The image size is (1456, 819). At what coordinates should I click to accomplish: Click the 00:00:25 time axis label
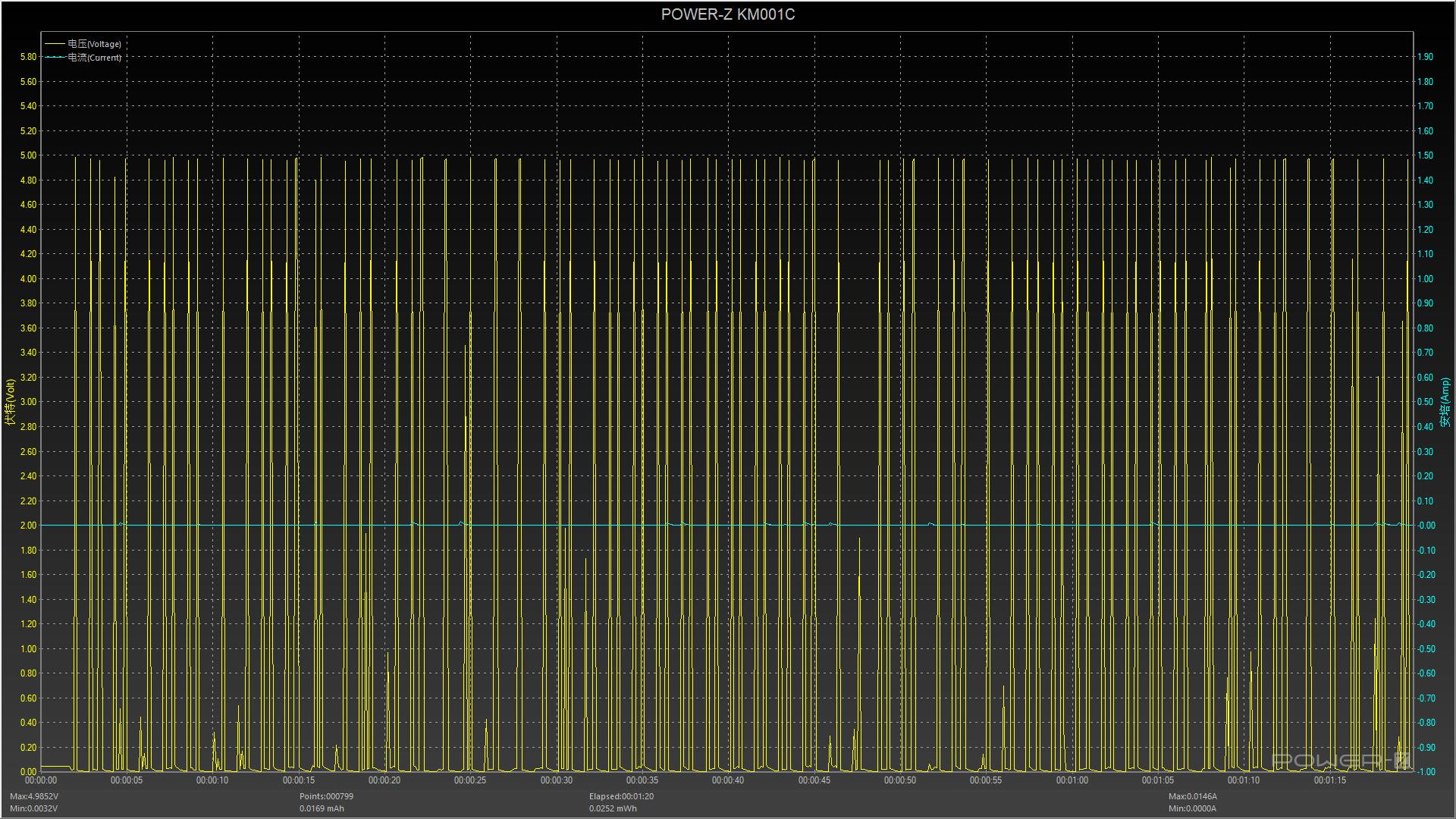click(470, 780)
